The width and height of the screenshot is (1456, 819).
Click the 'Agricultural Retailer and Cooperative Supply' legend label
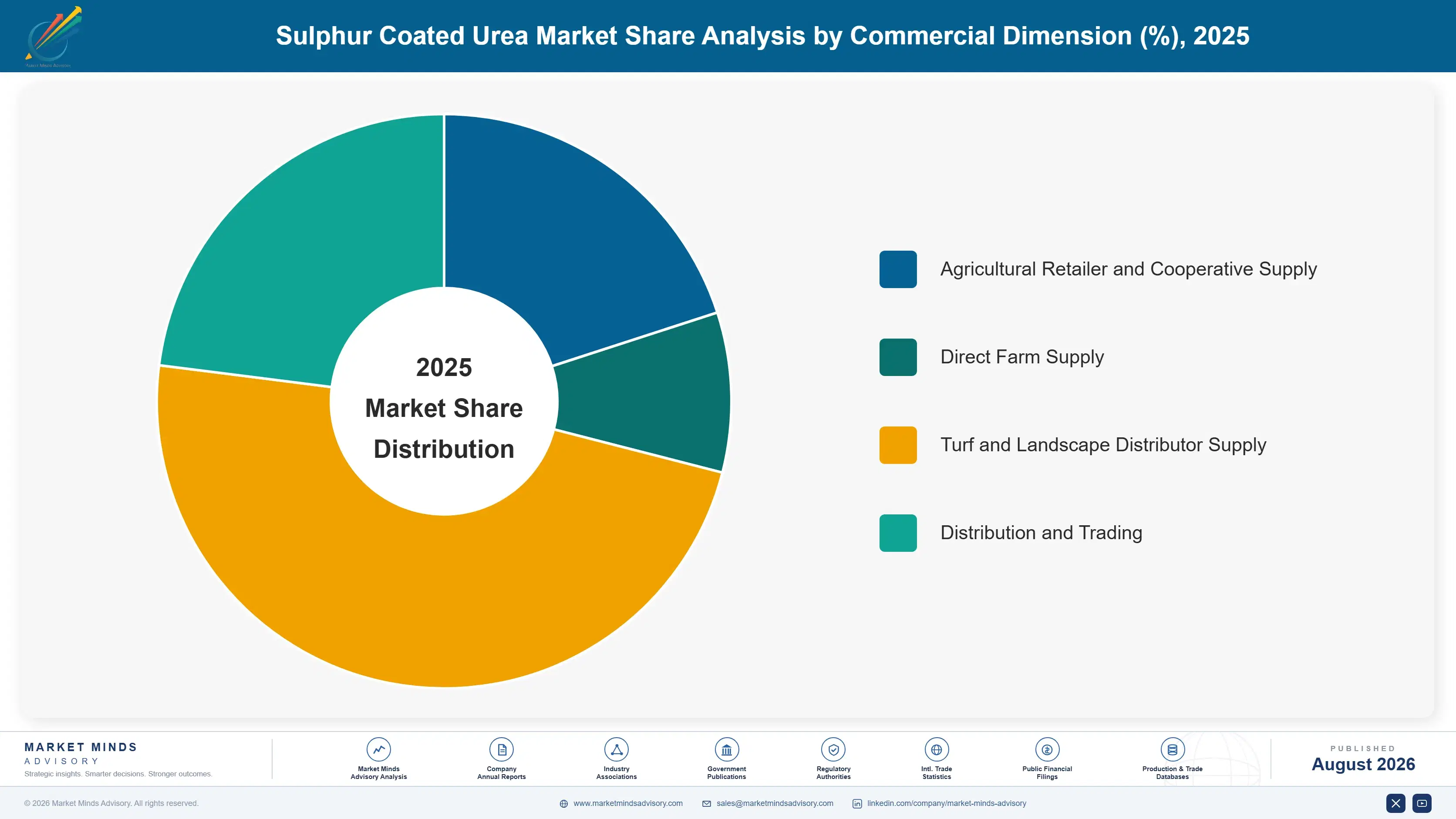pyautogui.click(x=1128, y=269)
